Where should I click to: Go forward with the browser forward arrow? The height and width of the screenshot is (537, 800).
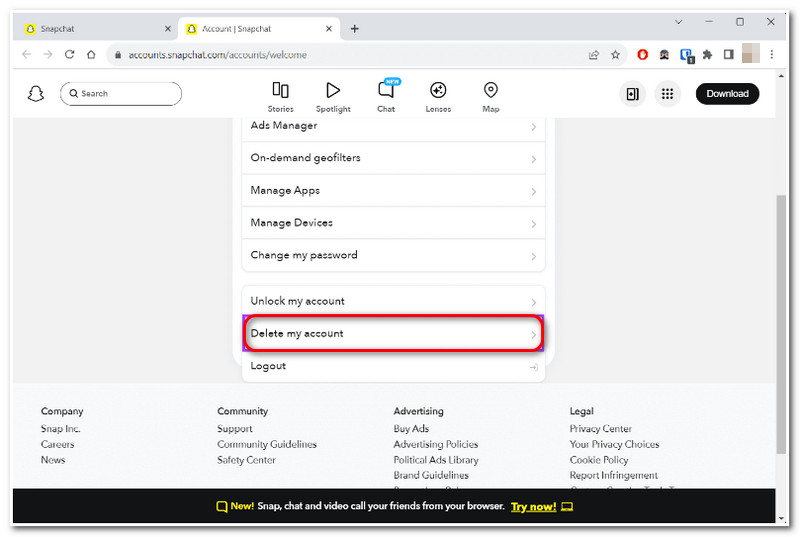pos(48,55)
